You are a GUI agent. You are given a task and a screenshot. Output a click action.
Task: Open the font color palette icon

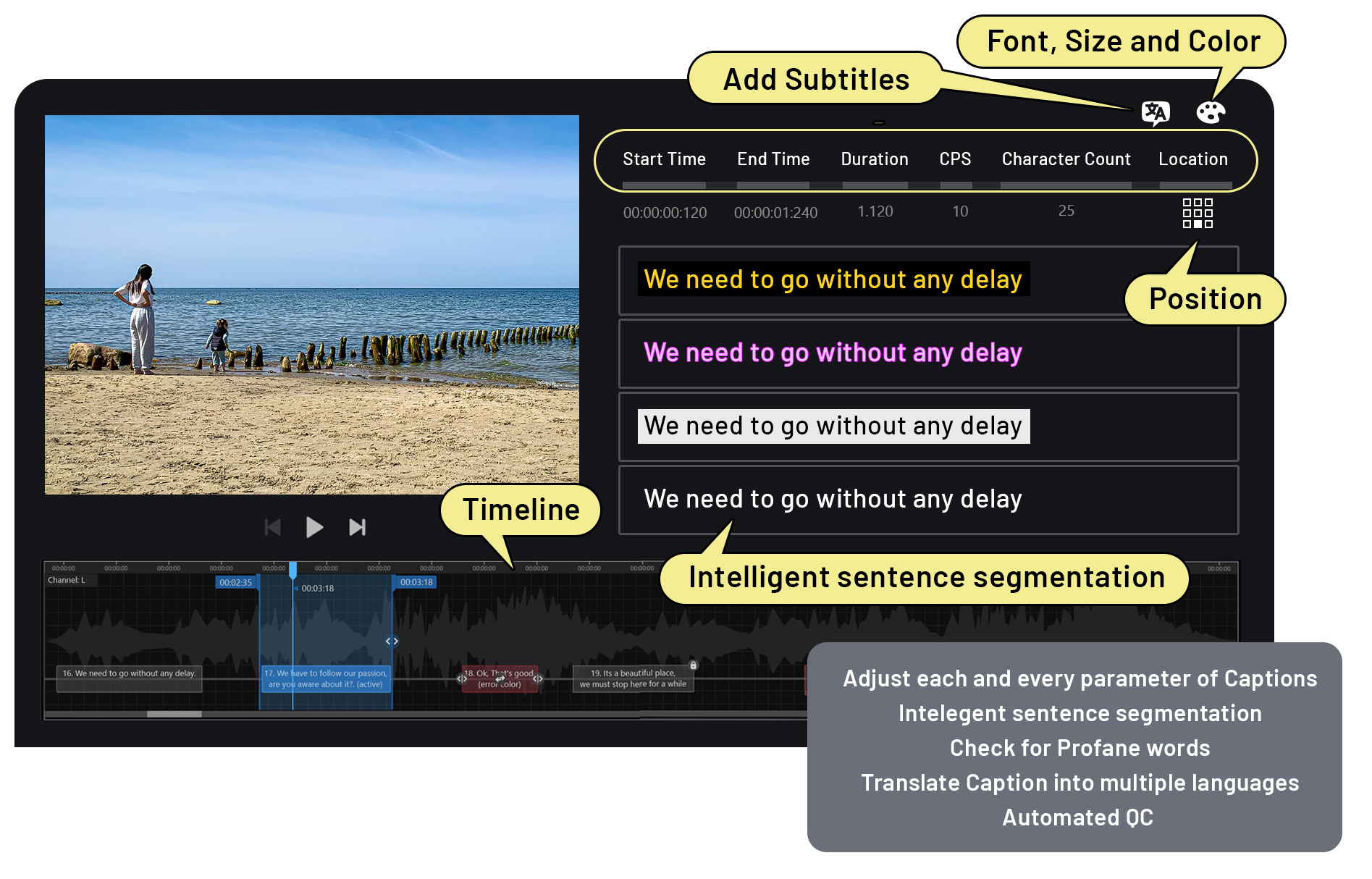click(x=1211, y=112)
